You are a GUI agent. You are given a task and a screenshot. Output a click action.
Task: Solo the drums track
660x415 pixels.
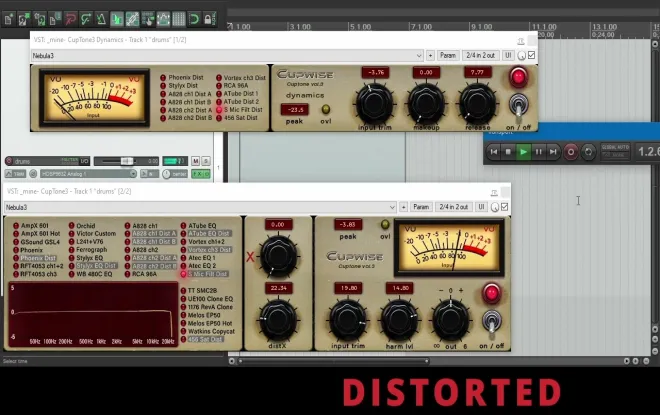click(x=205, y=161)
